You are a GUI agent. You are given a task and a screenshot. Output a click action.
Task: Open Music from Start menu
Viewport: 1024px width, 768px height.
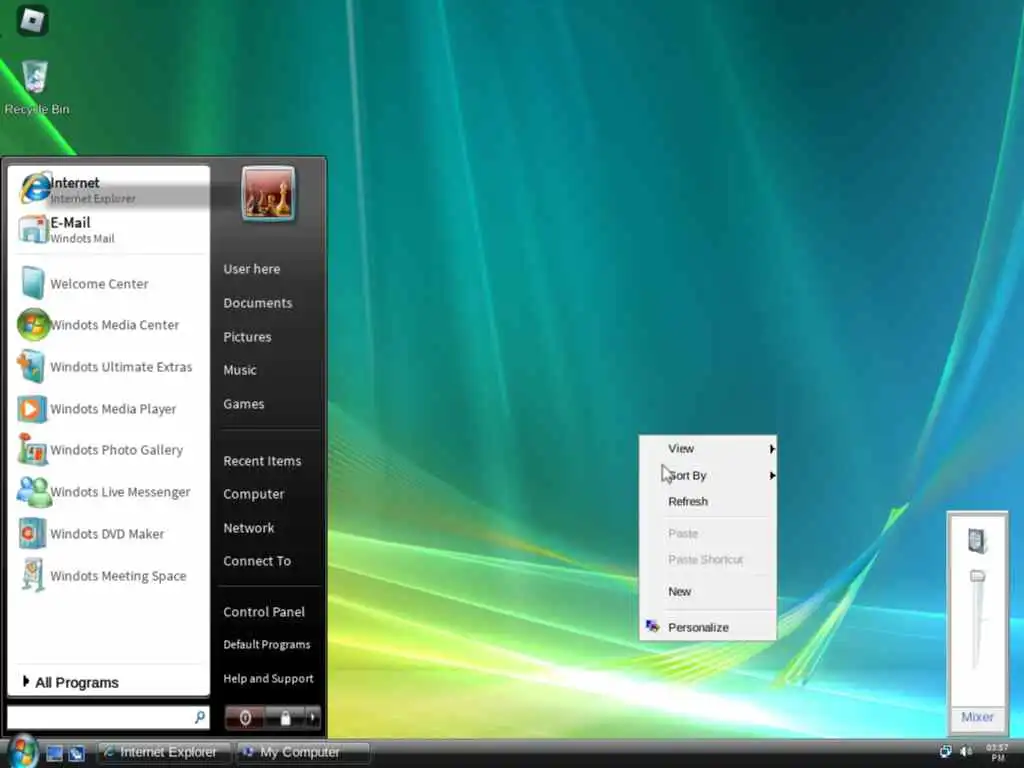pyautogui.click(x=240, y=370)
